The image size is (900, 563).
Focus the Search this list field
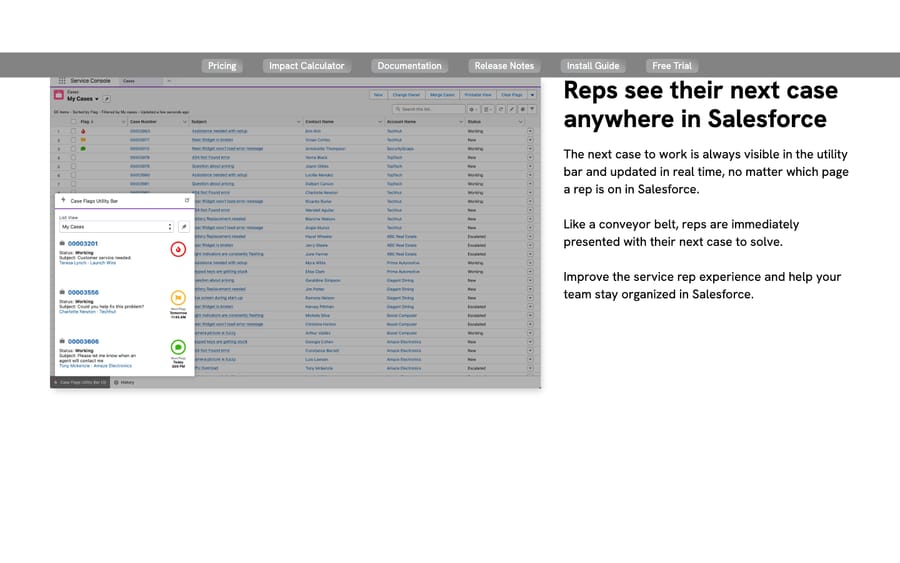(x=429, y=109)
